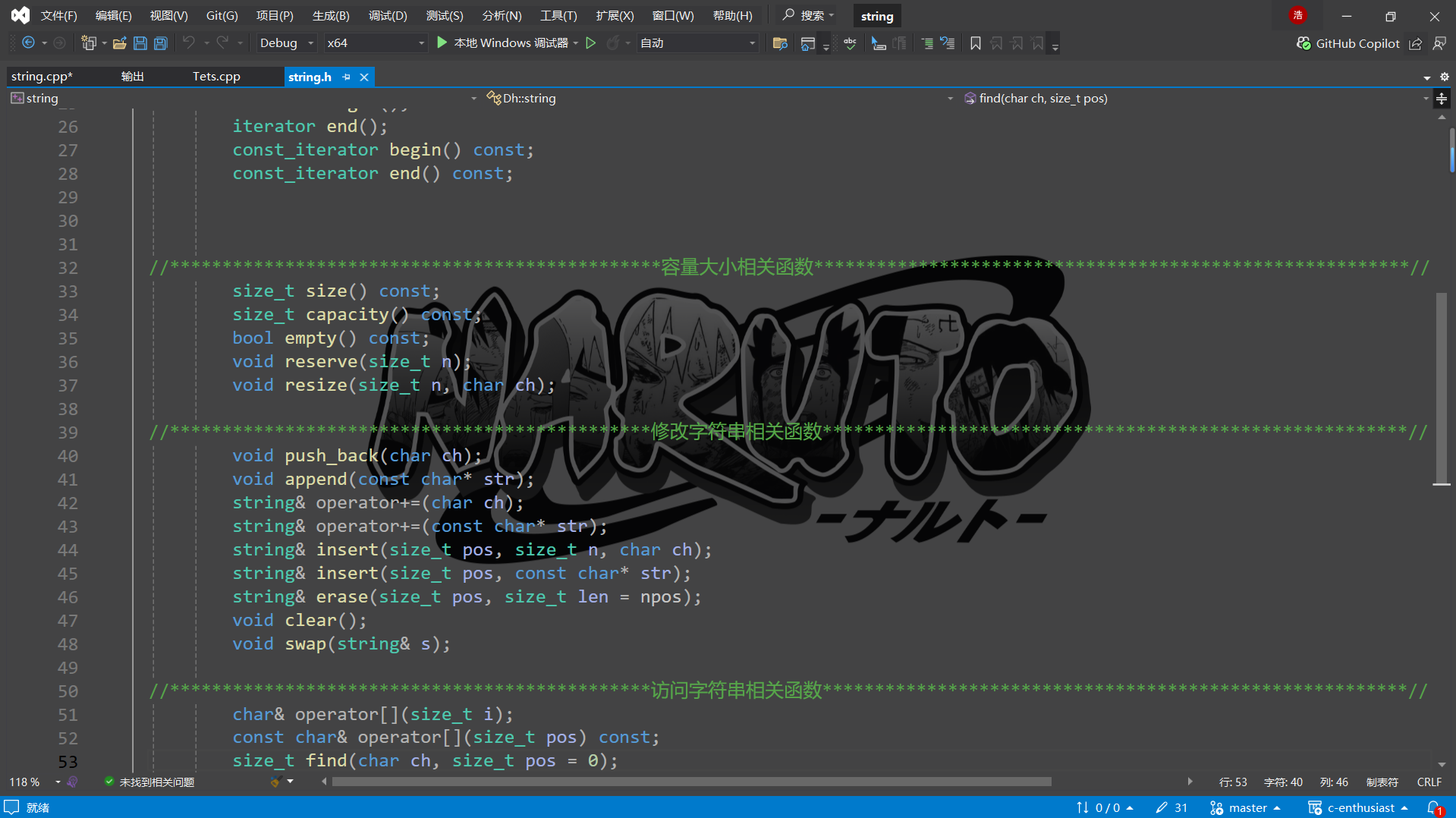The height and width of the screenshot is (818, 1456).
Task: Click the pending changes pencil indicator
Action: 1171,808
